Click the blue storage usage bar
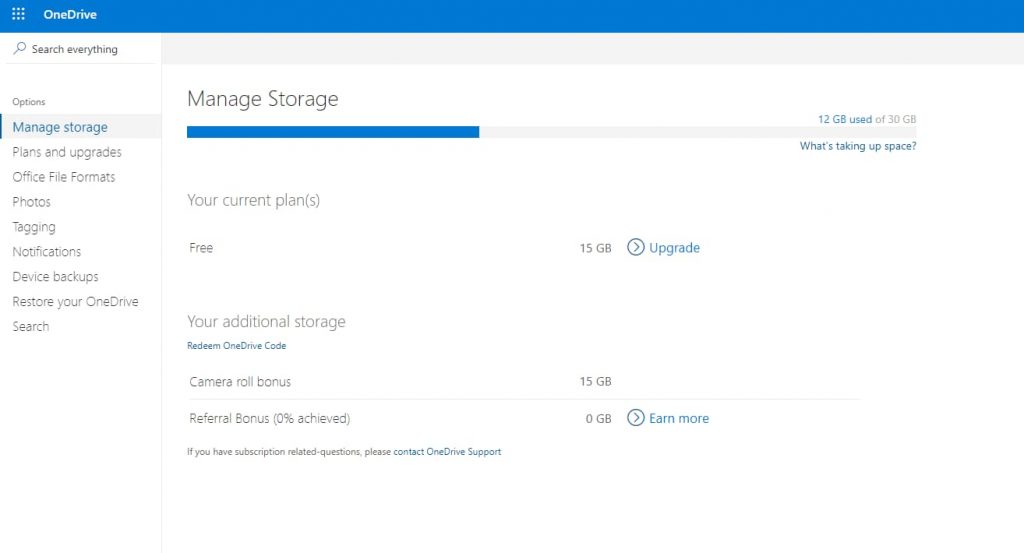Screen dimensions: 1024x553 332,132
